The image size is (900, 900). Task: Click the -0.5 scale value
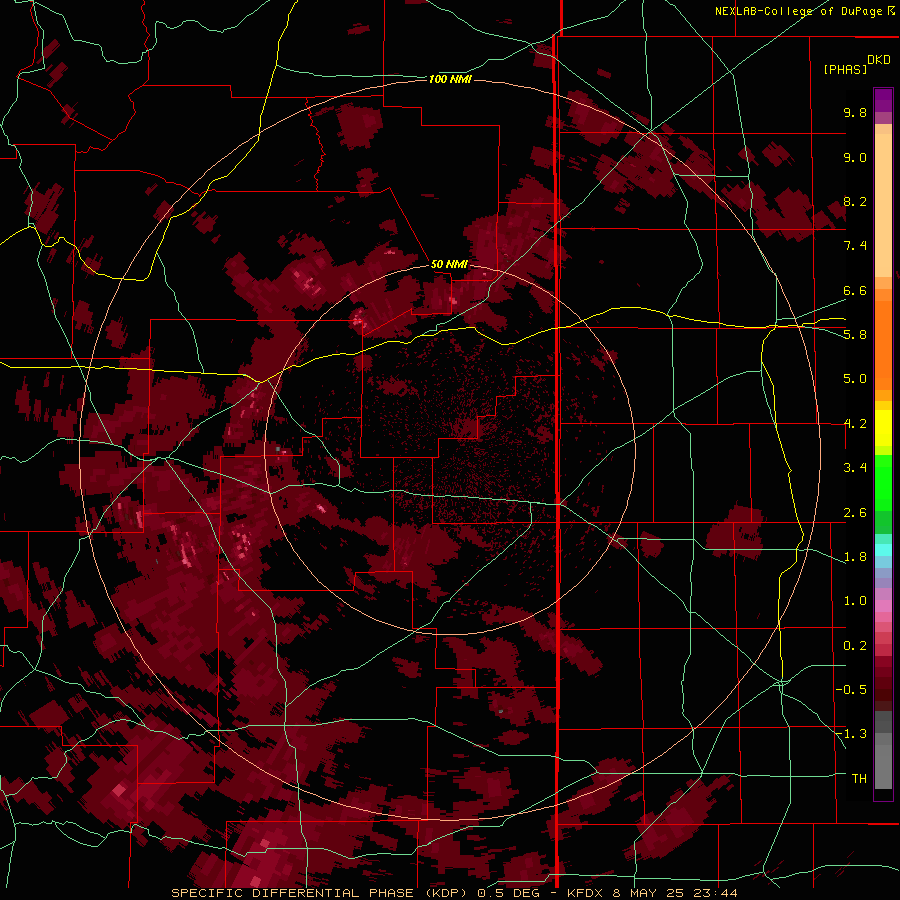(851, 690)
